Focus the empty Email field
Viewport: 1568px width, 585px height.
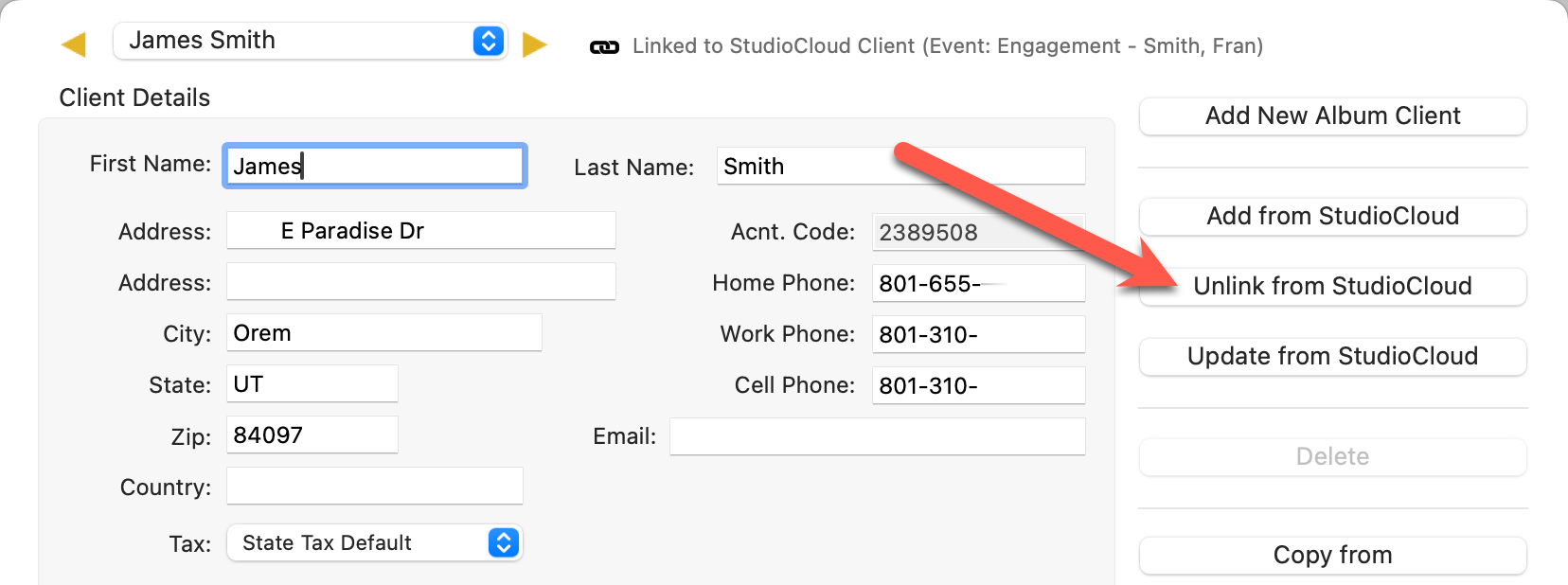click(x=877, y=436)
